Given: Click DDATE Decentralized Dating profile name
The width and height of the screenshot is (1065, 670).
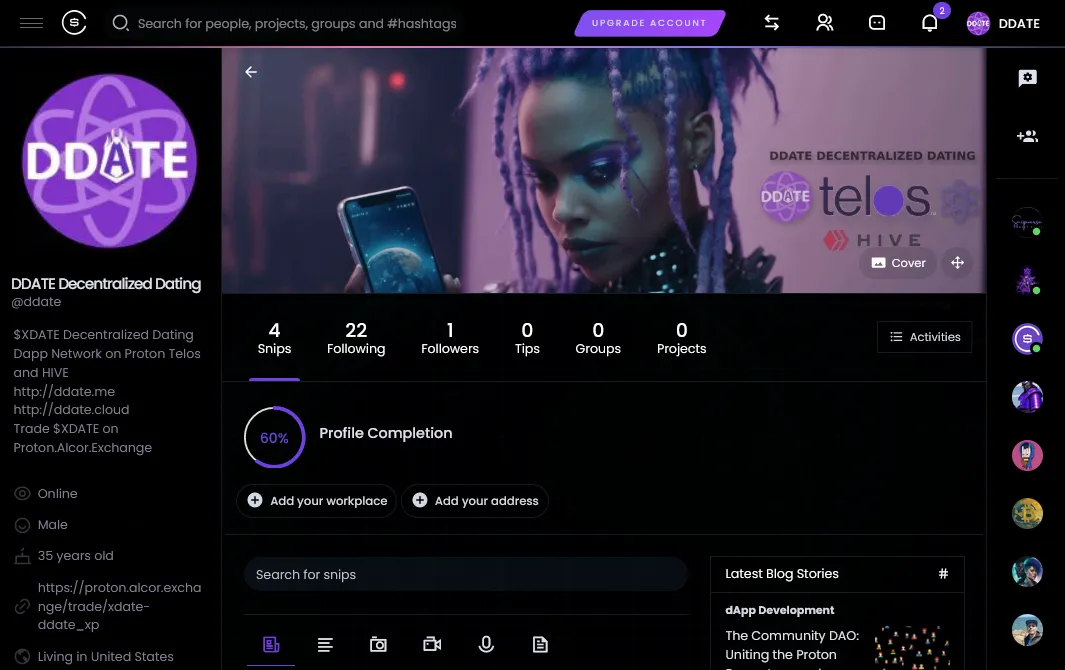Looking at the screenshot, I should tap(106, 283).
